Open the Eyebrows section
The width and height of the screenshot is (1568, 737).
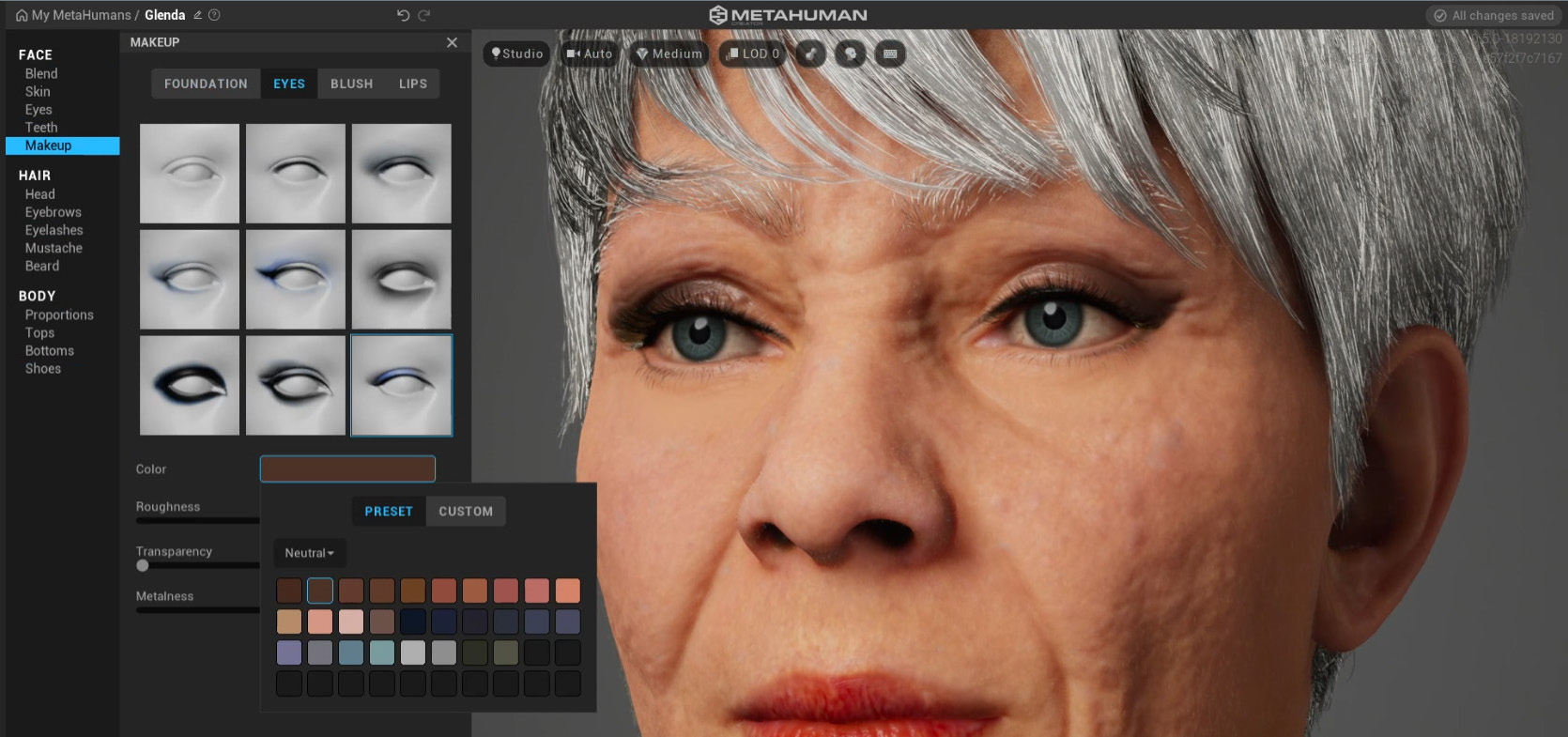point(54,212)
